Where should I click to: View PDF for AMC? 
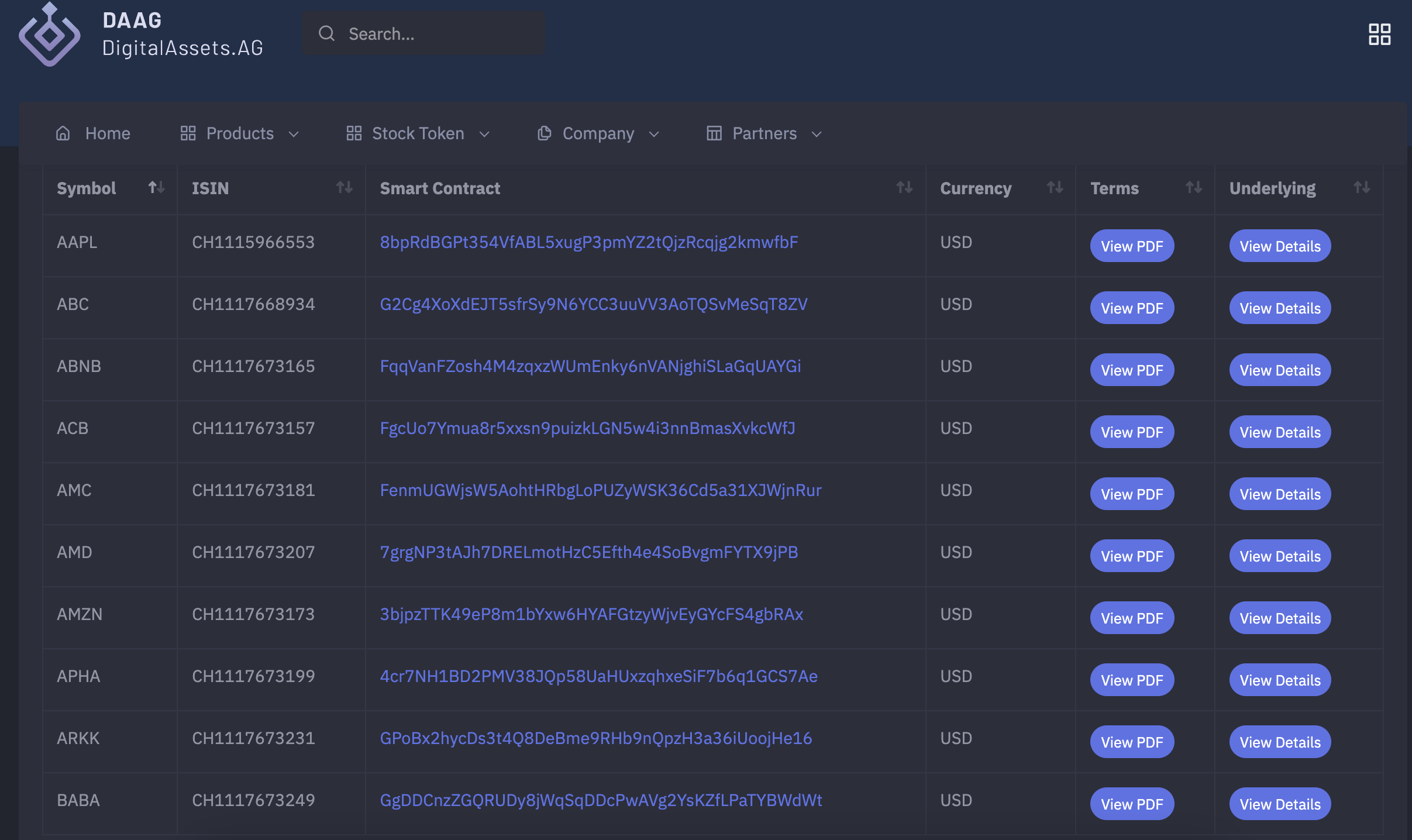click(1132, 494)
